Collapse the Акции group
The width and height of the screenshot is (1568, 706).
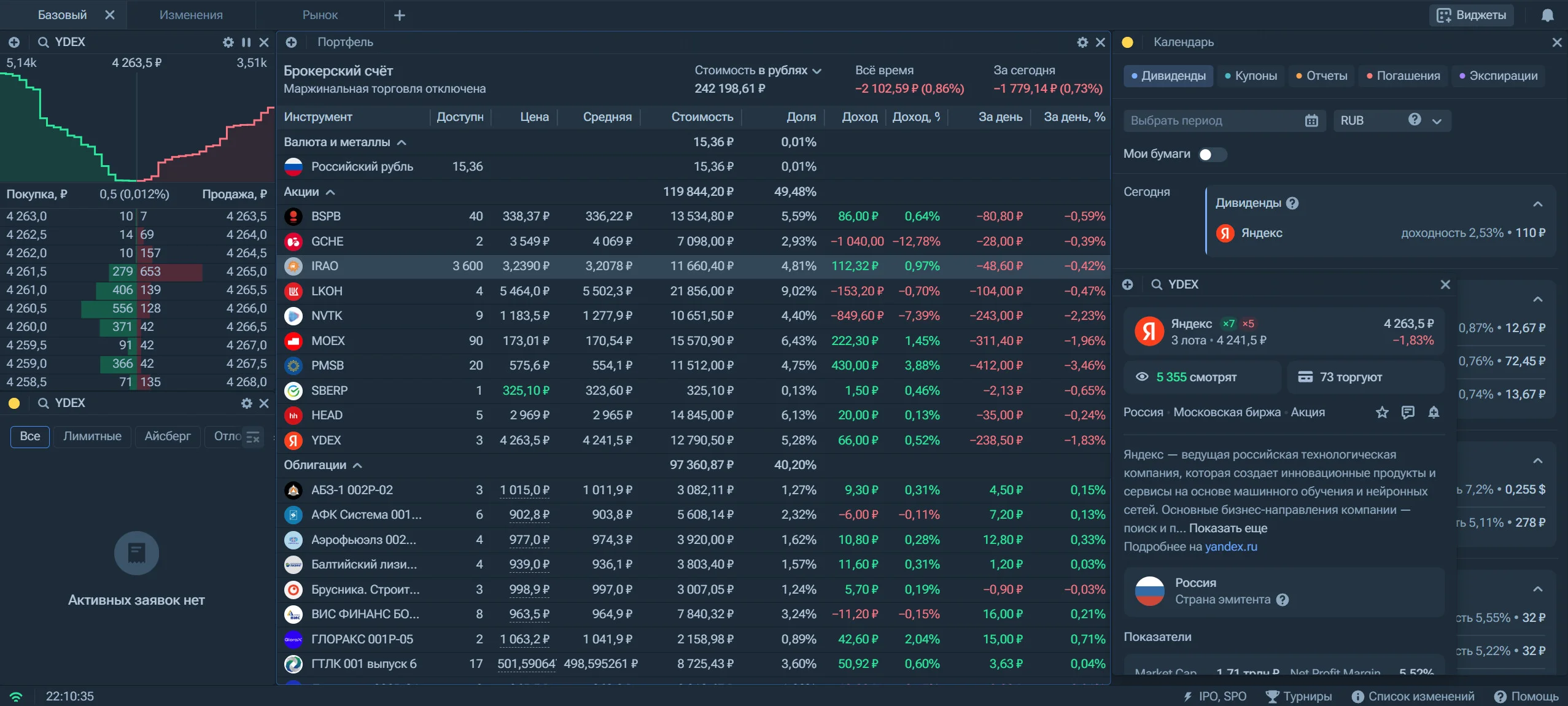tap(330, 192)
